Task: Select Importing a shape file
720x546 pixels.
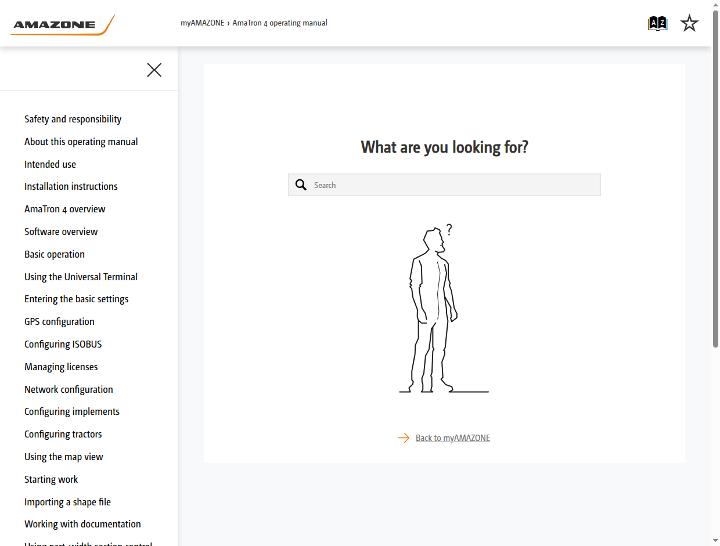Action: [x=68, y=502]
